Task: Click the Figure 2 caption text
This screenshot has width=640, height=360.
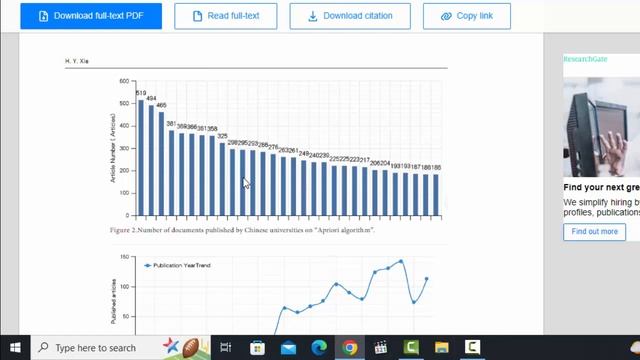Action: click(x=242, y=230)
